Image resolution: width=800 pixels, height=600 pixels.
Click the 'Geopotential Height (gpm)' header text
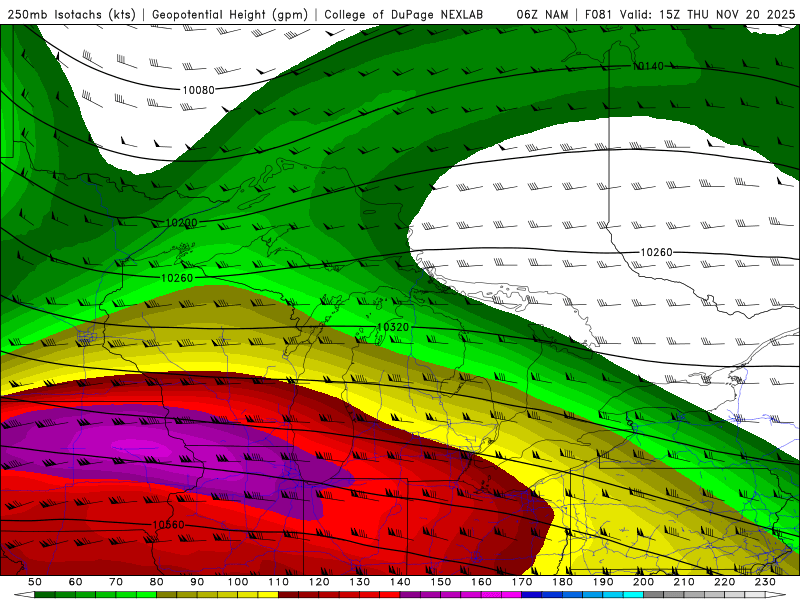coord(230,15)
